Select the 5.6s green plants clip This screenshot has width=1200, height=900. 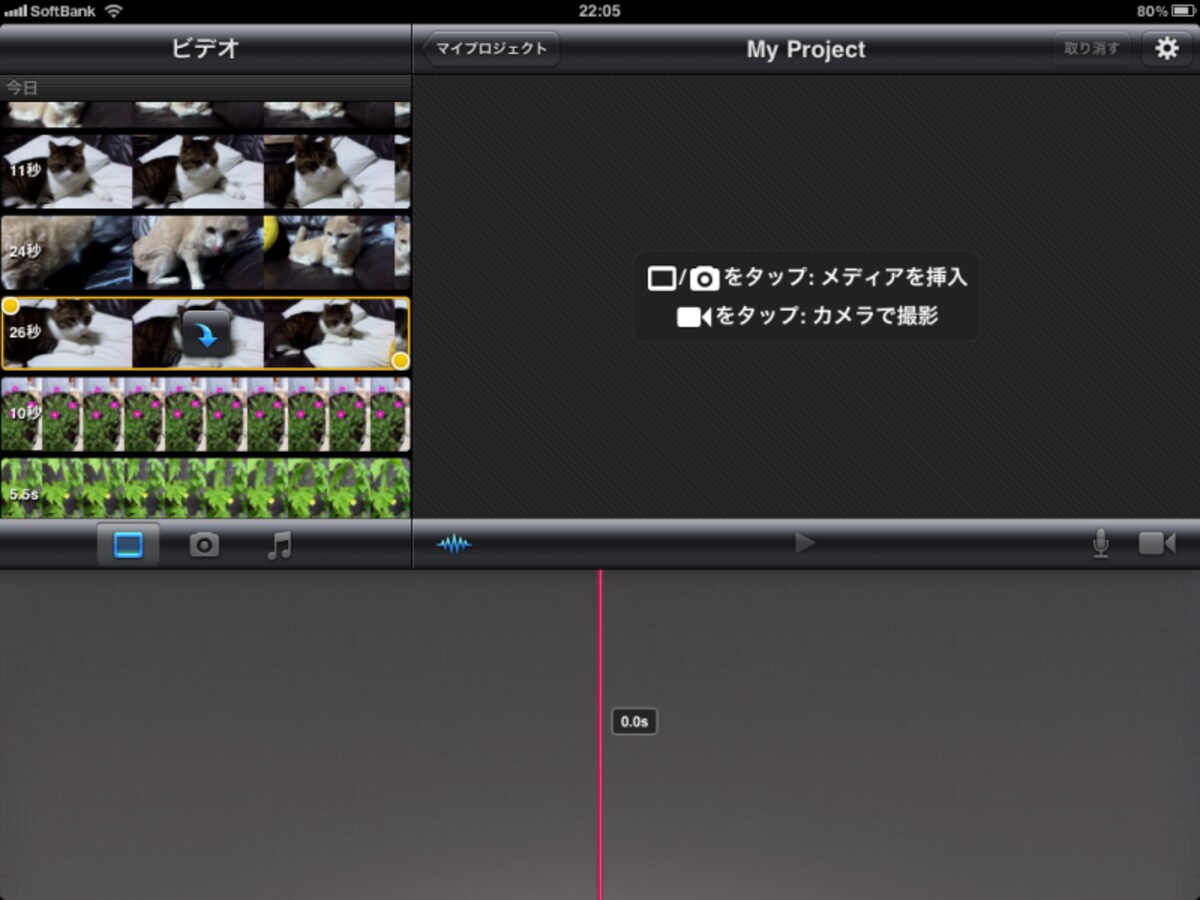coord(205,488)
